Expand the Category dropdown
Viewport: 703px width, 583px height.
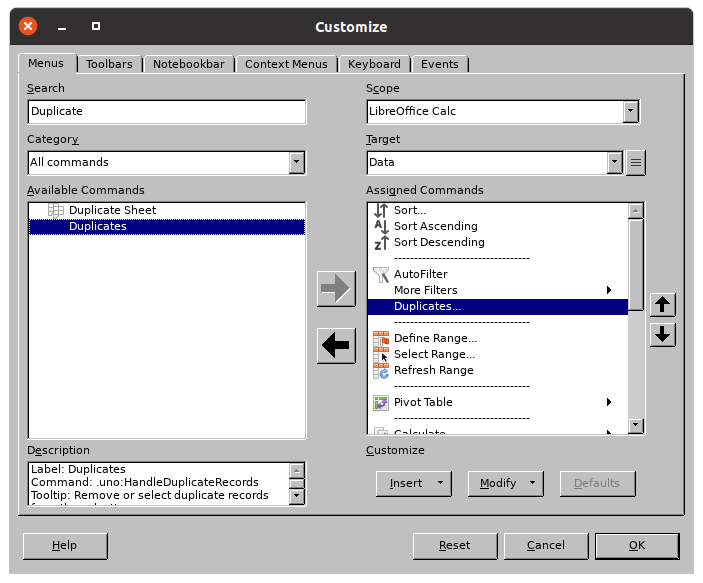tap(296, 162)
